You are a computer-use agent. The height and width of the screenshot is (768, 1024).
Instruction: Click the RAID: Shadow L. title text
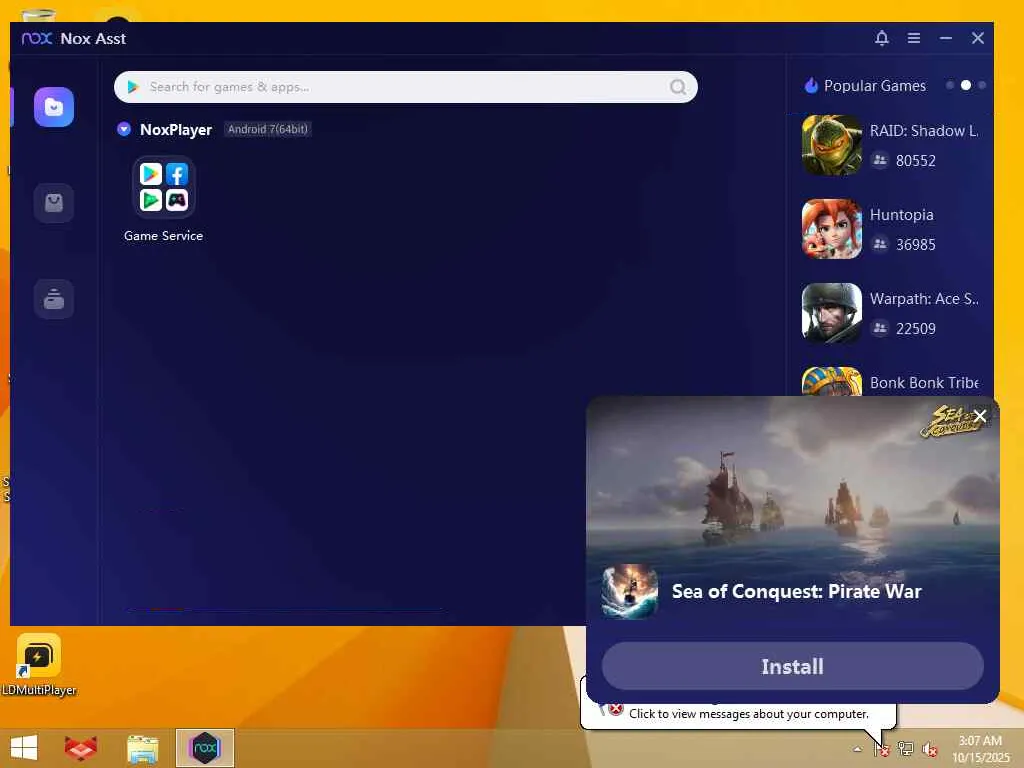pyautogui.click(x=923, y=131)
